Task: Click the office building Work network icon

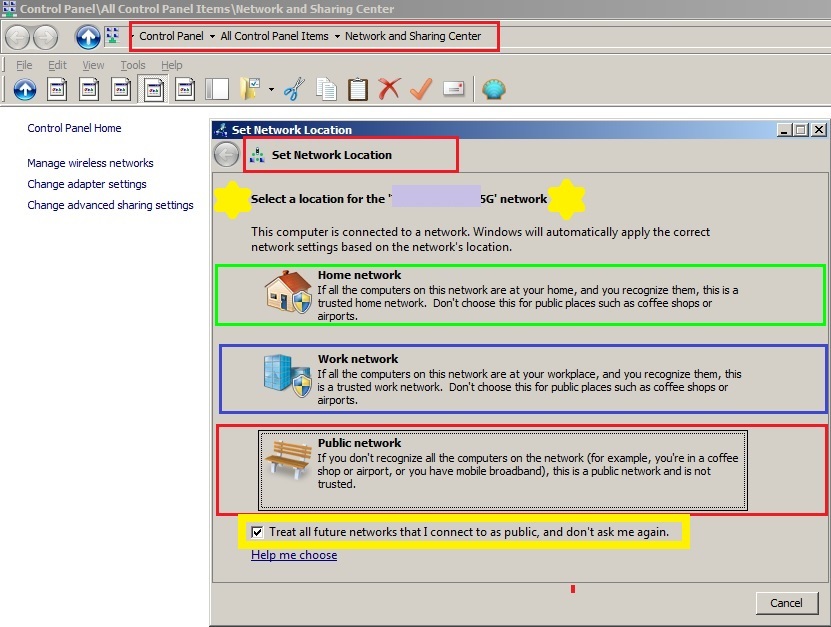Action: coord(287,375)
